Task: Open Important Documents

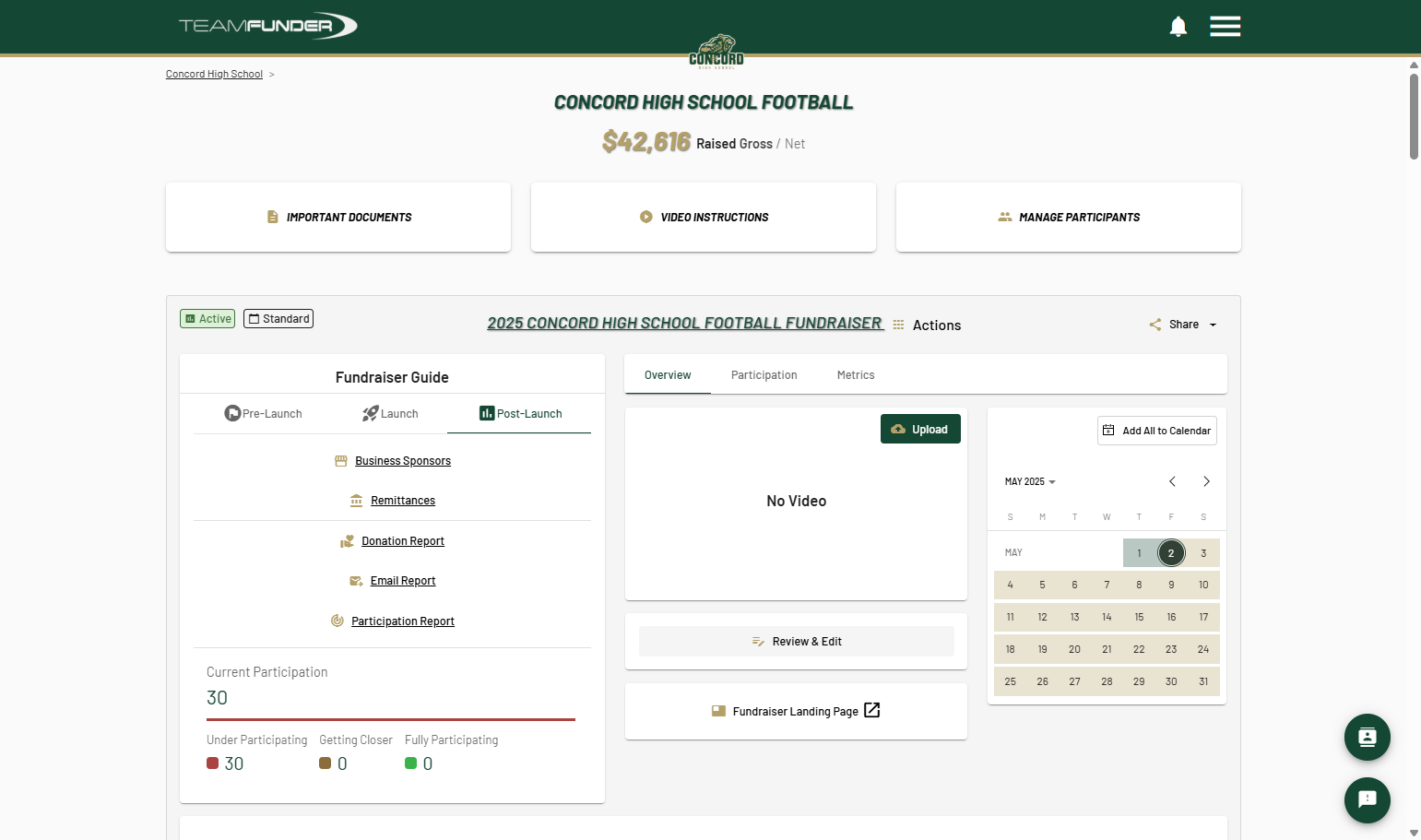Action: [x=338, y=218]
